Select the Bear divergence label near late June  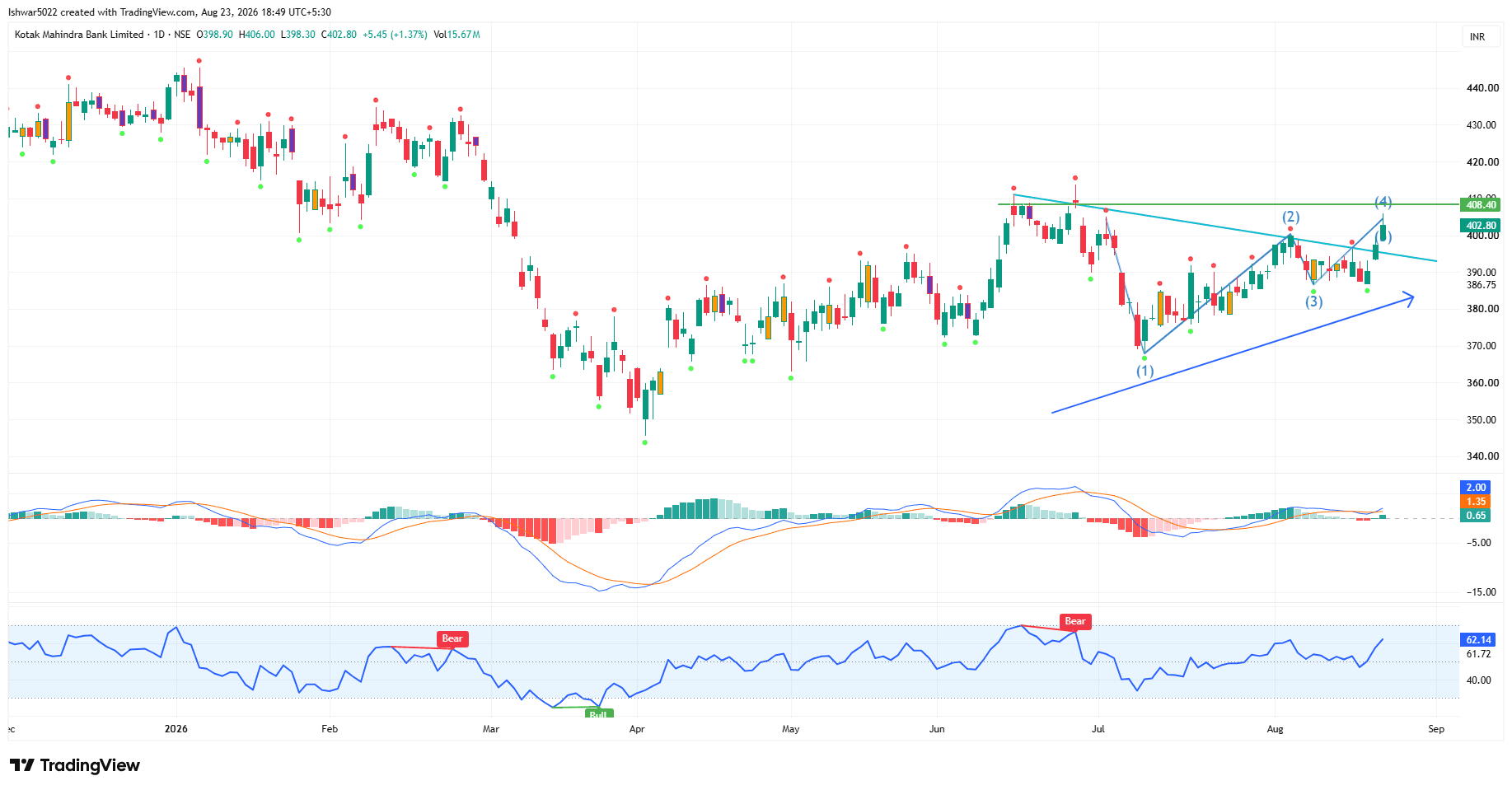coord(1075,621)
